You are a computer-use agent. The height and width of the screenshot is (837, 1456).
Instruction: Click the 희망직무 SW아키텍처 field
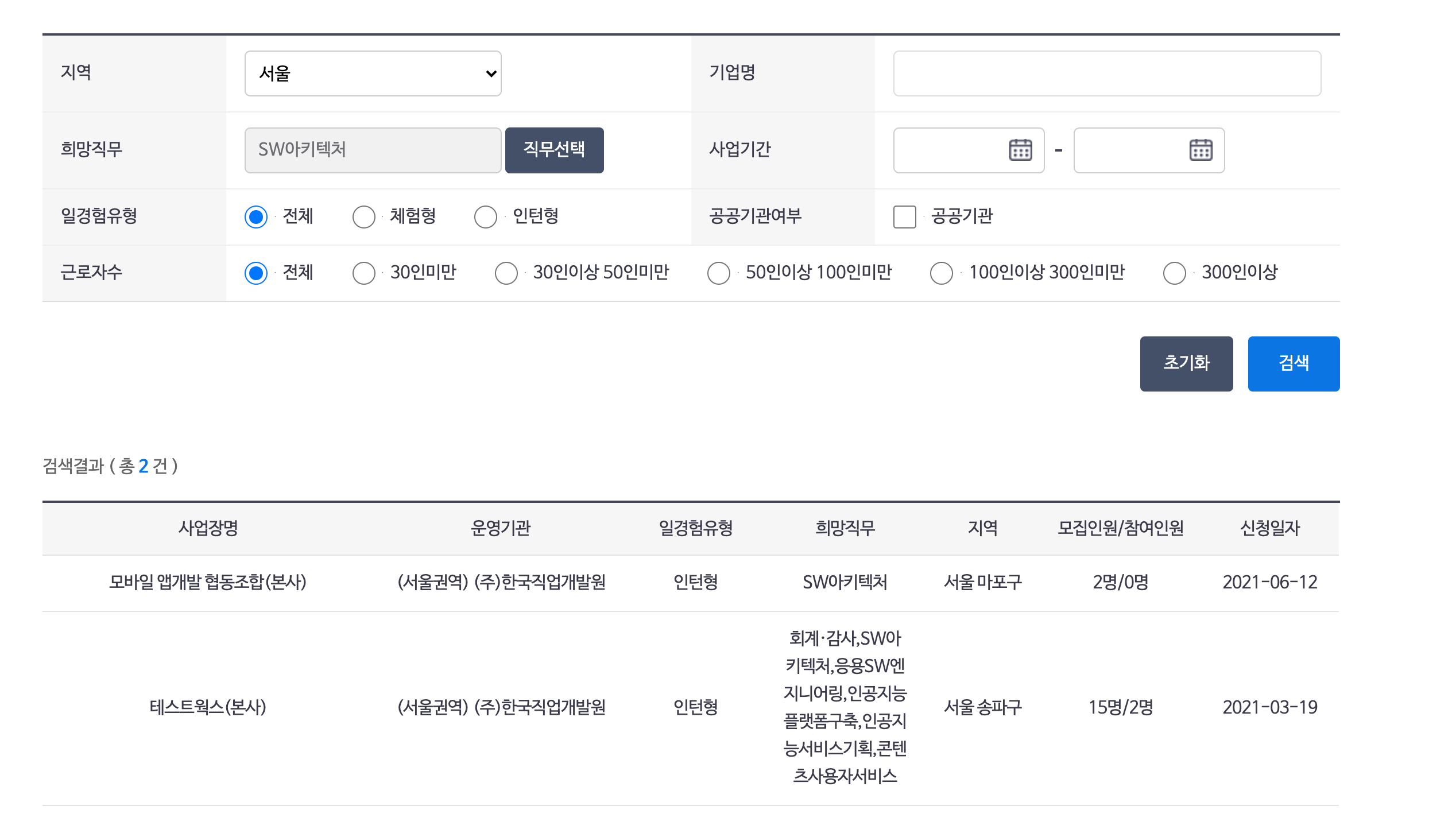(373, 150)
